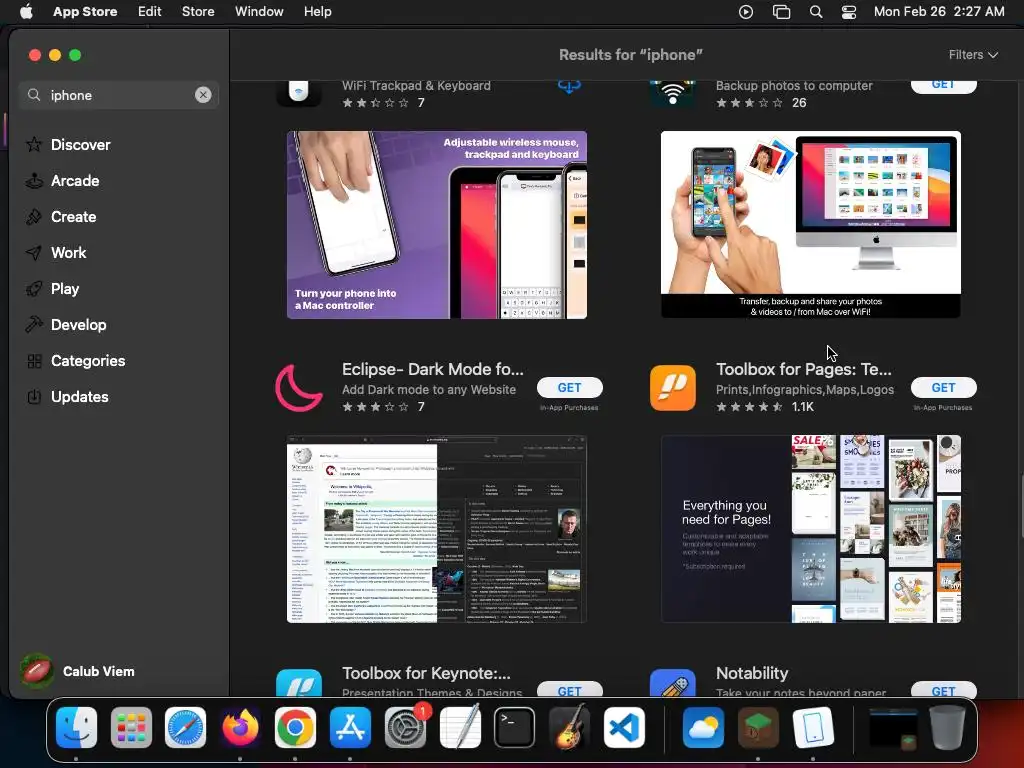Open the Categories grid icon
Screen dimensions: 1024x768
[34, 360]
